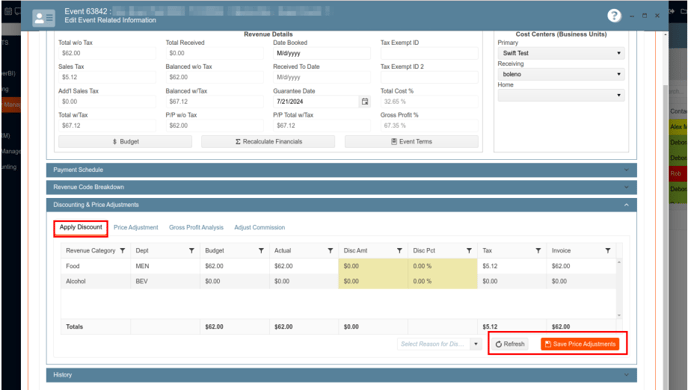688x390 pixels.
Task: Filter the Disc Amt column
Action: pyautogui.click(x=400, y=250)
